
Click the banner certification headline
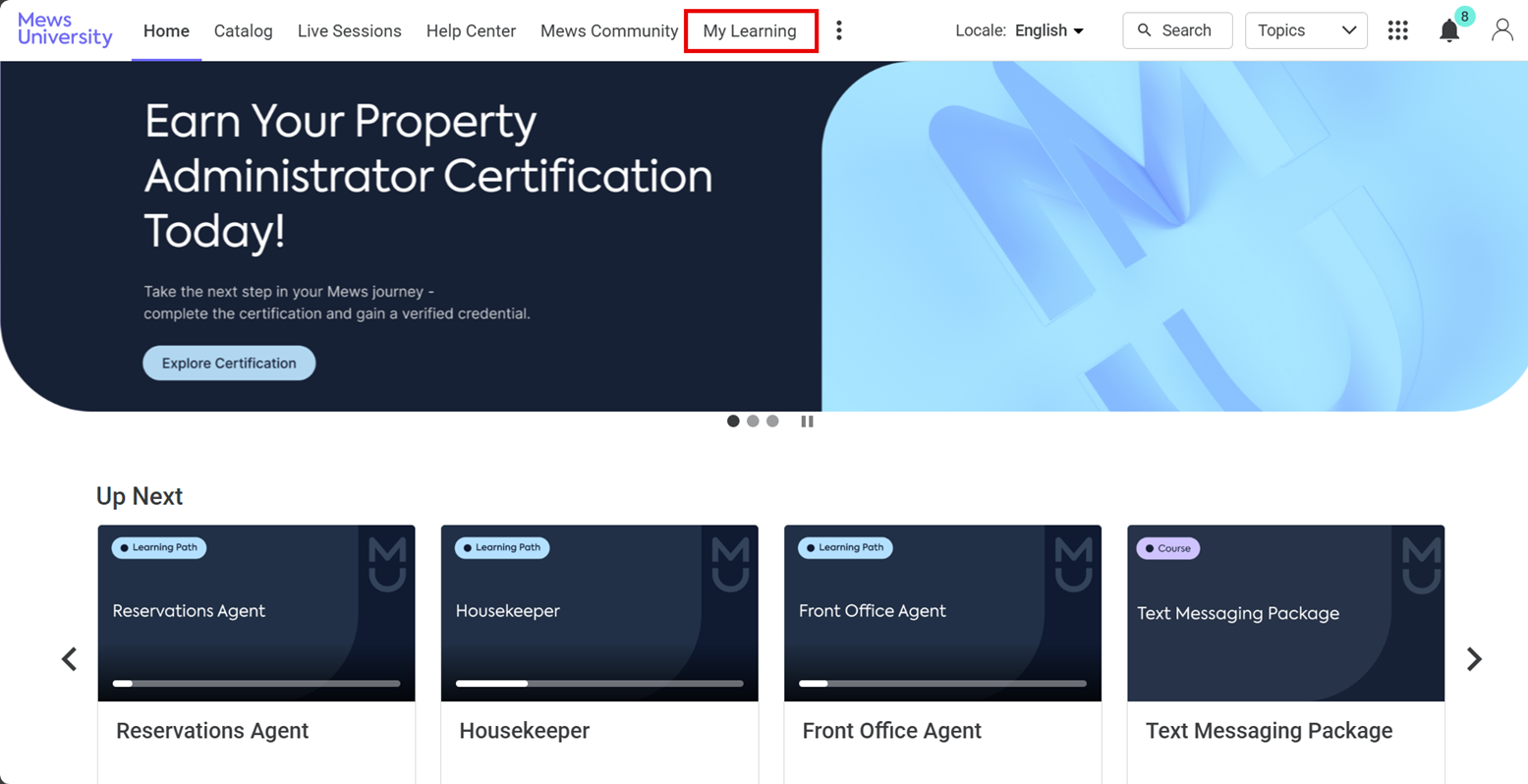click(428, 177)
